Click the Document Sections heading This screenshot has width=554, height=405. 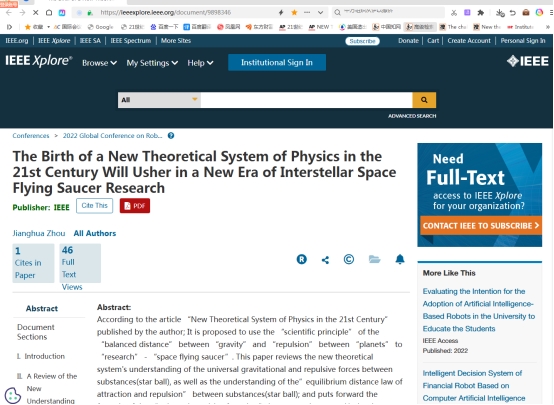point(36,332)
